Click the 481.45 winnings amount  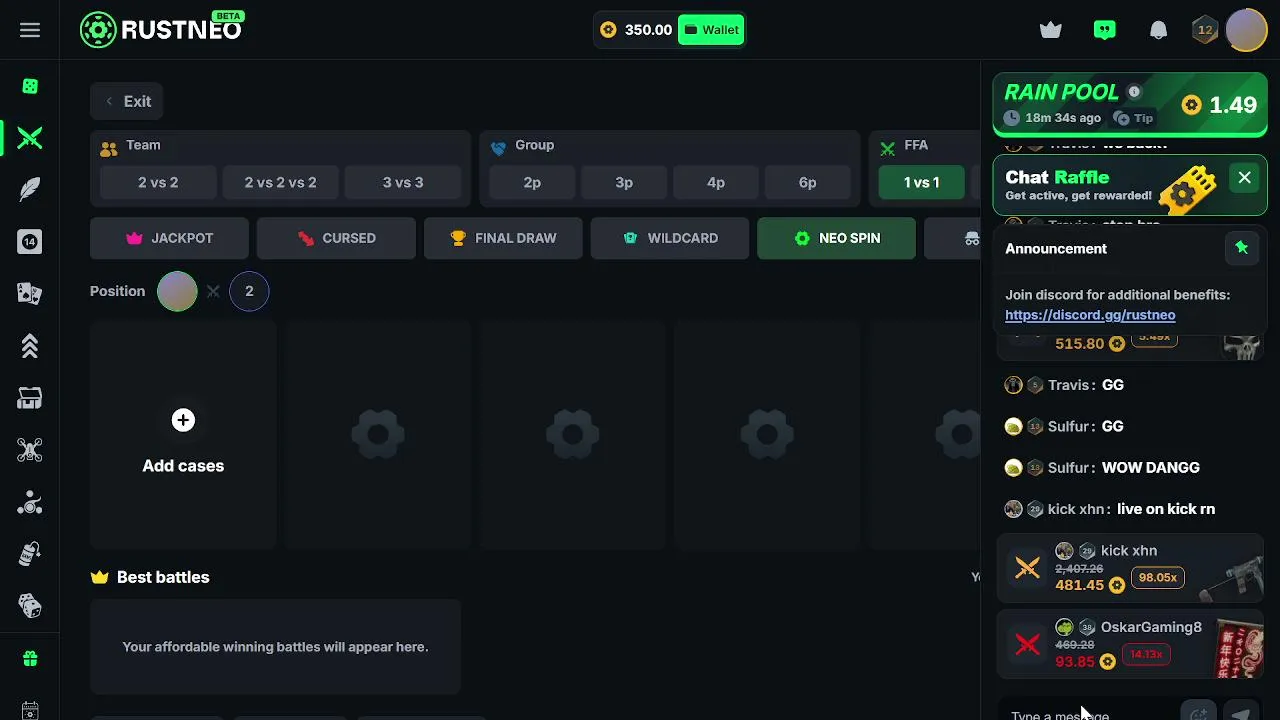click(x=1080, y=585)
